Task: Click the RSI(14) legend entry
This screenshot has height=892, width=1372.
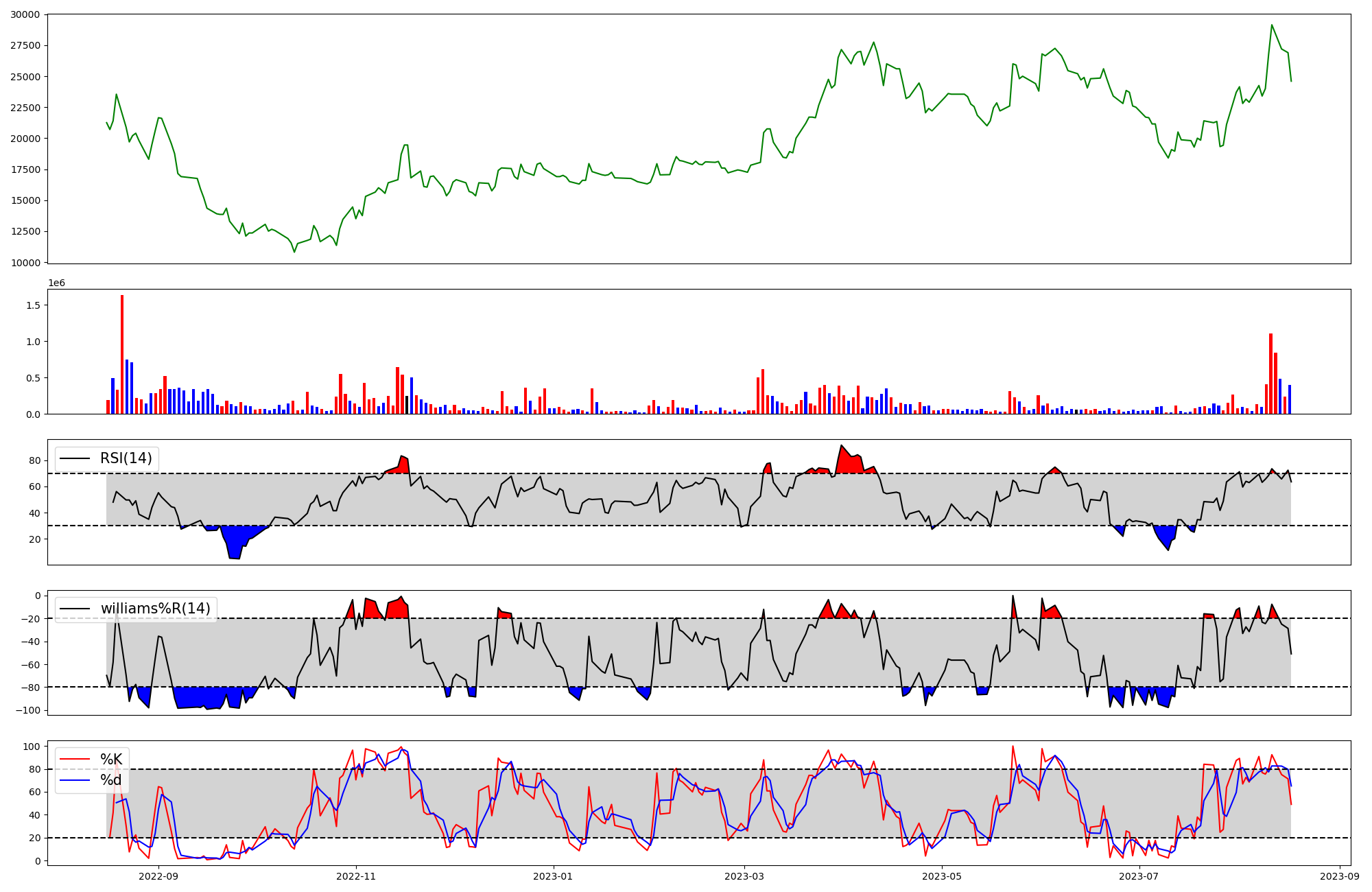Action: [126, 458]
